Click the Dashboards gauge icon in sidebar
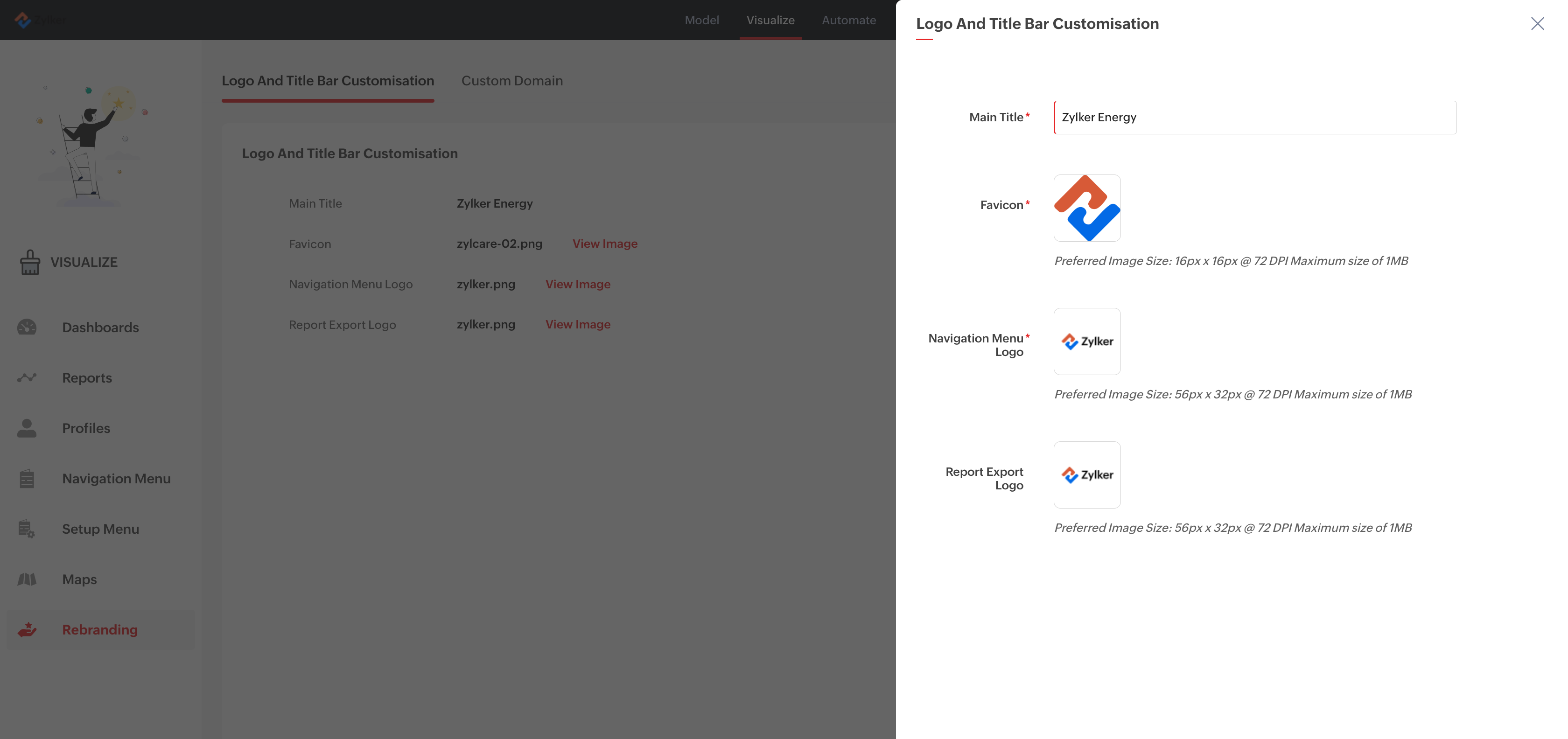 27,328
